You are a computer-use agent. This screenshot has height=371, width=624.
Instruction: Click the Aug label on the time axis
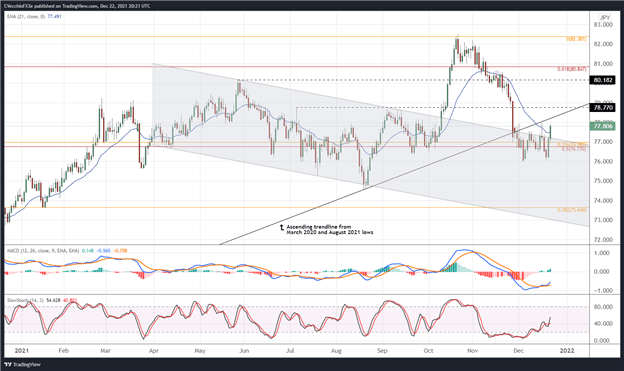point(336,351)
